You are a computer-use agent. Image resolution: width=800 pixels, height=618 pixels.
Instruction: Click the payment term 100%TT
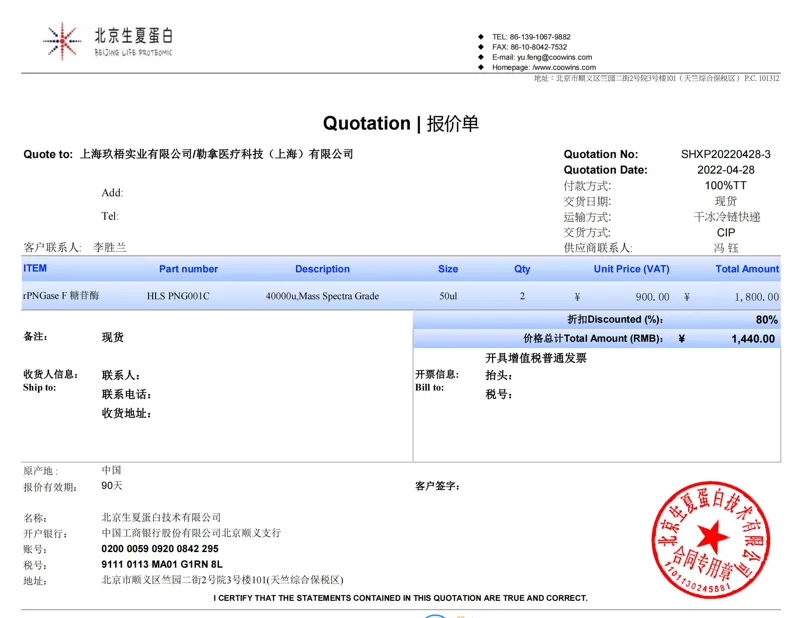pyautogui.click(x=726, y=185)
